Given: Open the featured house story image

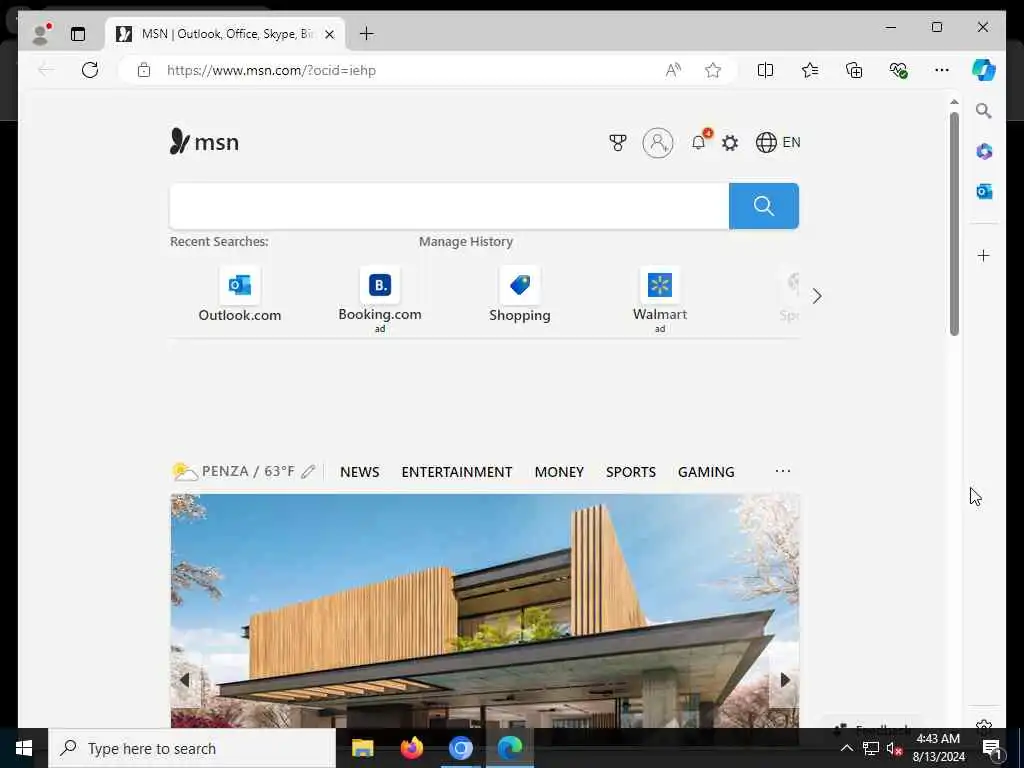Looking at the screenshot, I should 485,611.
